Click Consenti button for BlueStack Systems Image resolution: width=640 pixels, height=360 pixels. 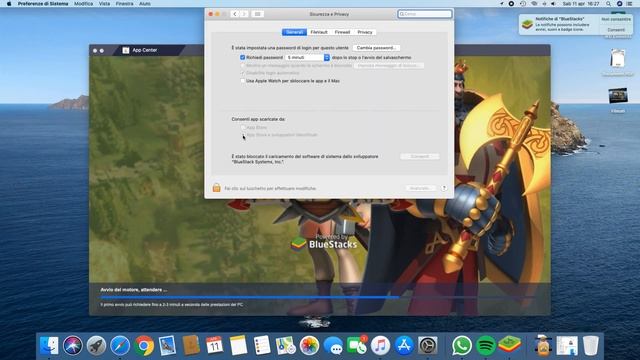click(x=420, y=156)
